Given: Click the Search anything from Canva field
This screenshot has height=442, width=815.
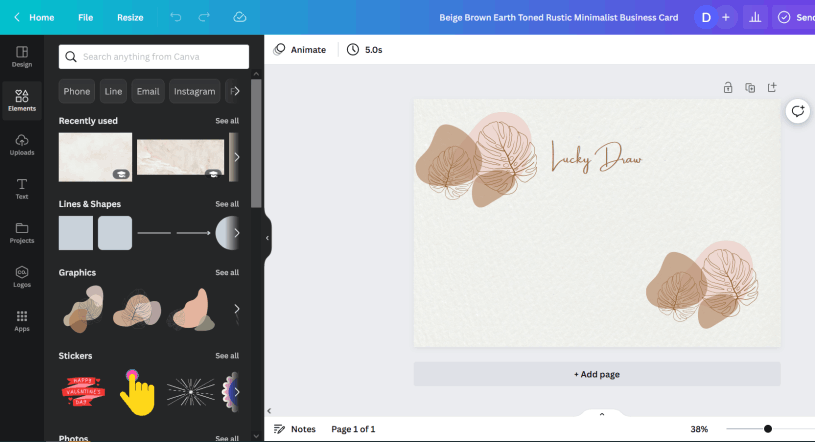Looking at the screenshot, I should click(154, 57).
